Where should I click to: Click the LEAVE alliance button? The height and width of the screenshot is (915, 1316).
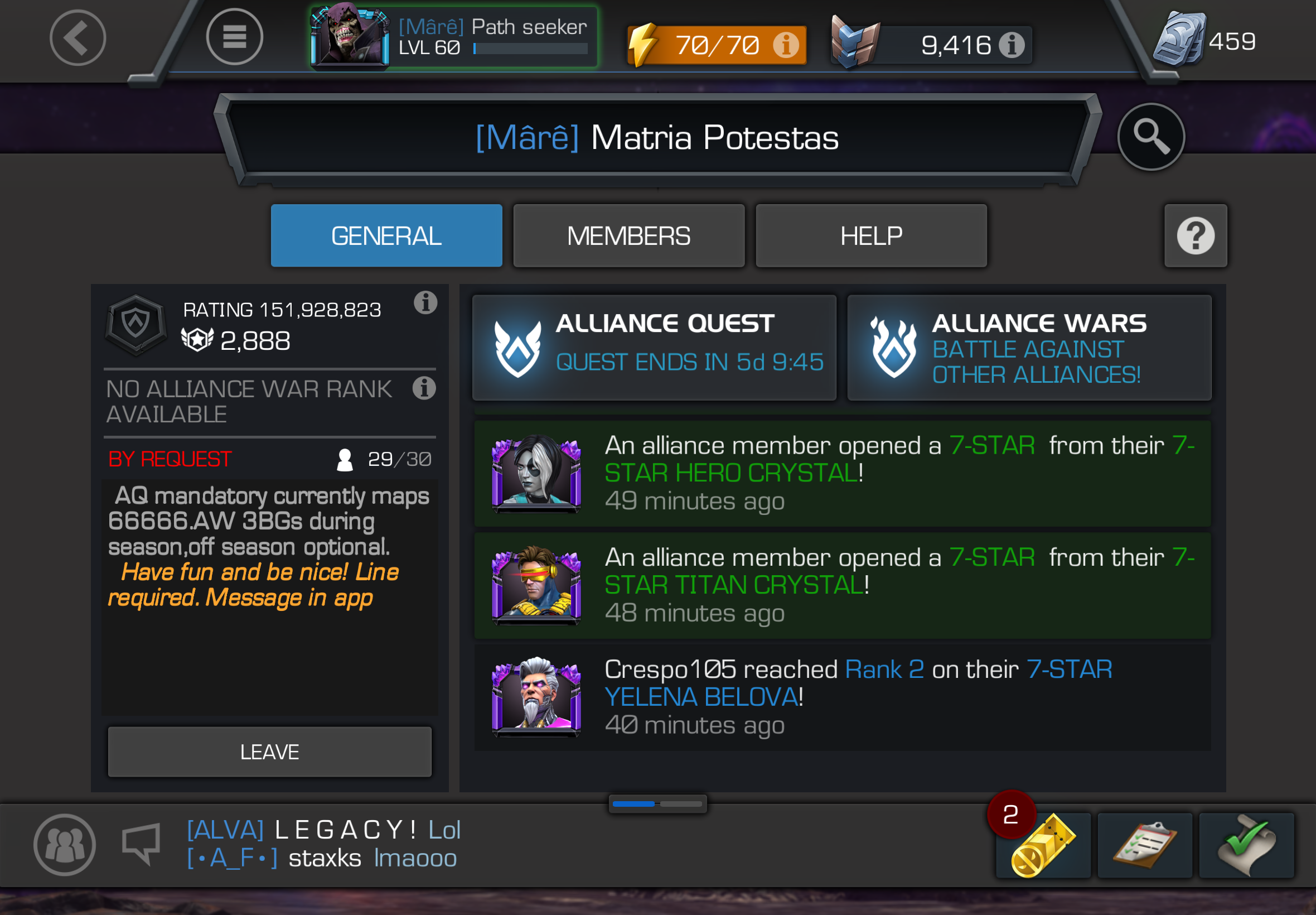tap(270, 752)
